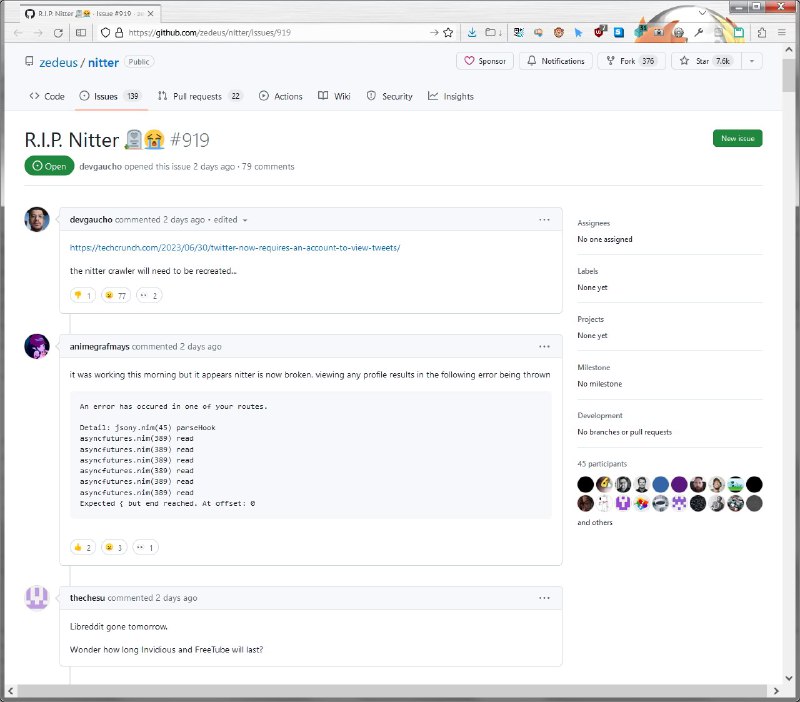Click the browser back arrow
Screen dimensions: 800x702
pos(18,33)
